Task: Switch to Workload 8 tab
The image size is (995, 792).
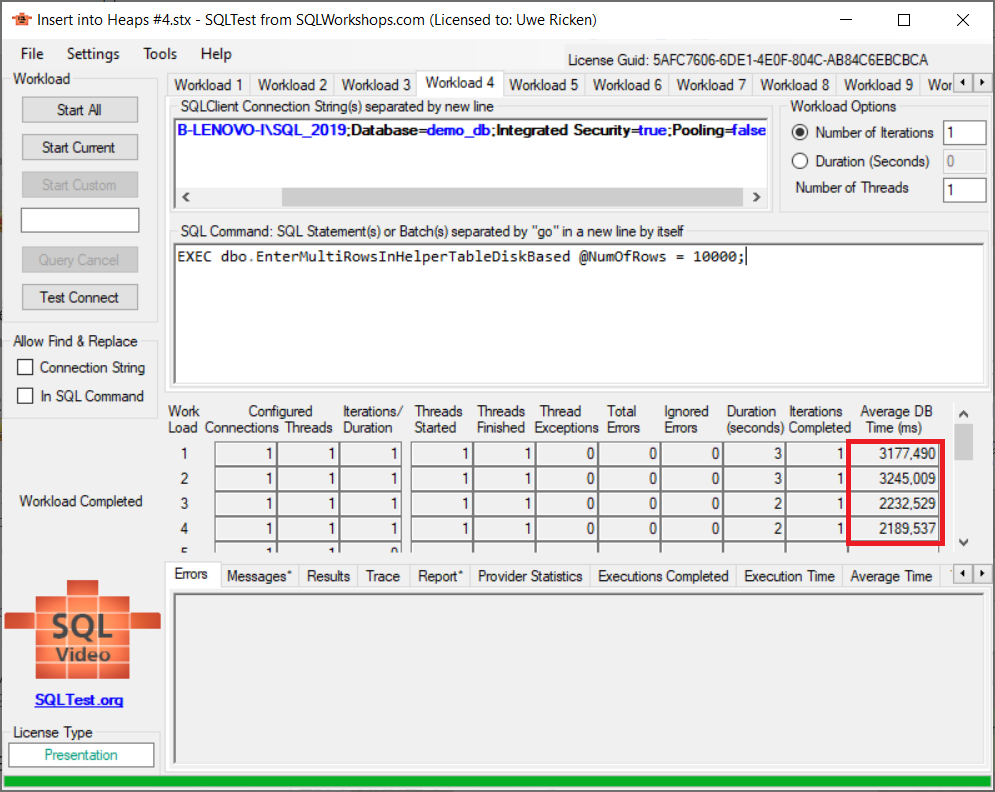Action: click(794, 85)
